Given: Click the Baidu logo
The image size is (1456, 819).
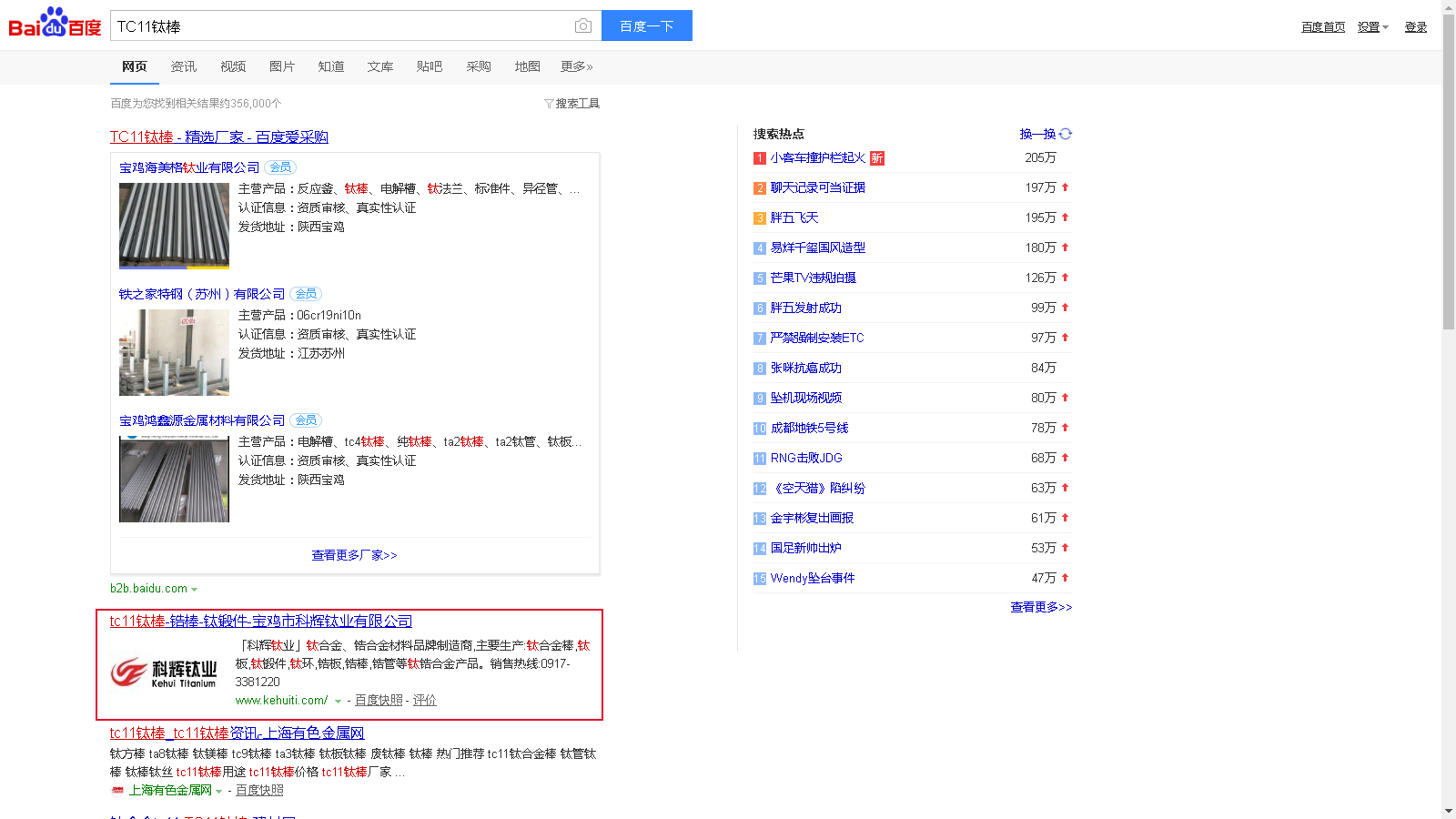Looking at the screenshot, I should [55, 23].
